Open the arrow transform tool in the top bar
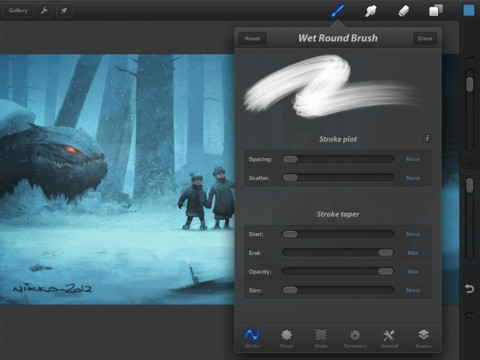480x360 pixels. 64,11
